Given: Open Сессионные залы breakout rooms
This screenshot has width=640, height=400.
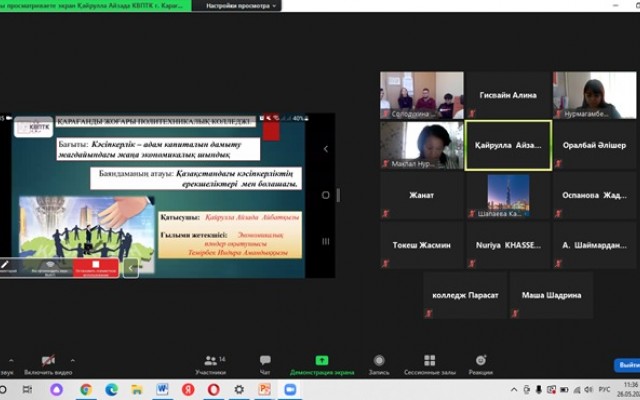Looking at the screenshot, I should coord(429,362).
